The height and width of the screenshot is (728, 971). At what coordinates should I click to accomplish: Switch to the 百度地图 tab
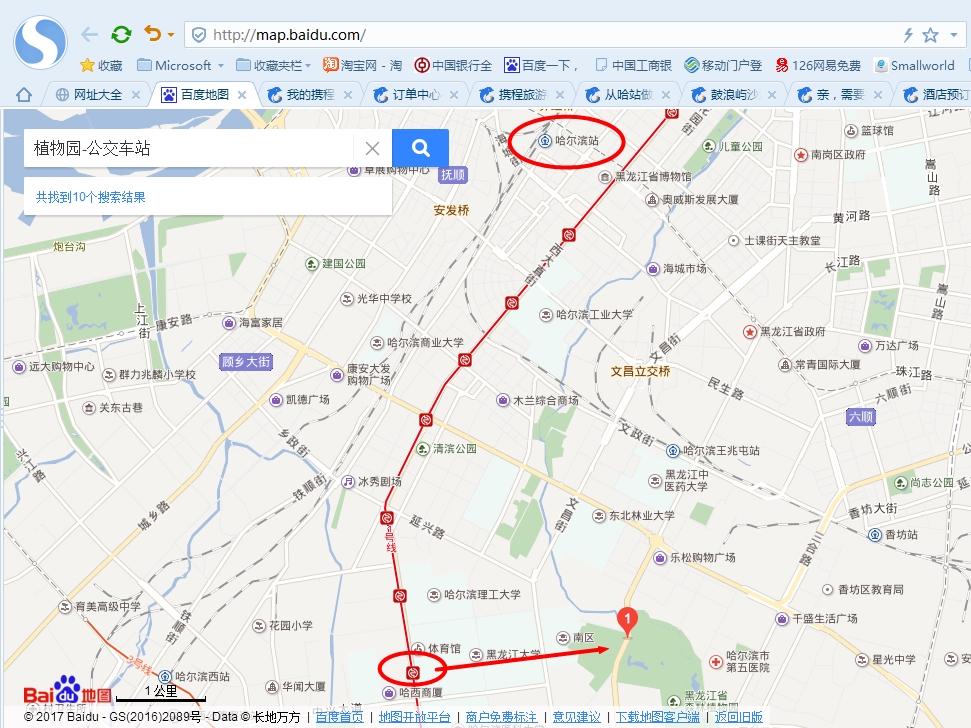[204, 95]
